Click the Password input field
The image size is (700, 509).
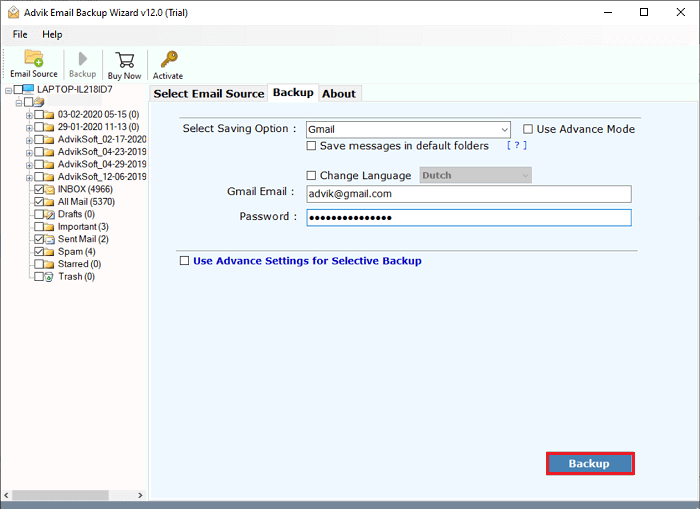point(469,218)
